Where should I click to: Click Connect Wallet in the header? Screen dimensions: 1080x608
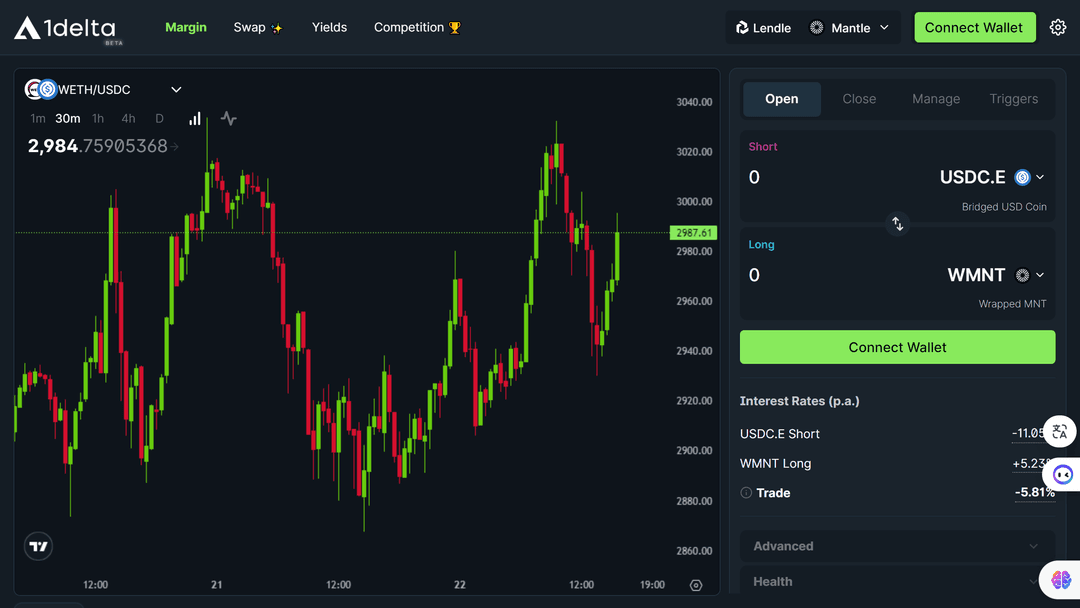975,28
